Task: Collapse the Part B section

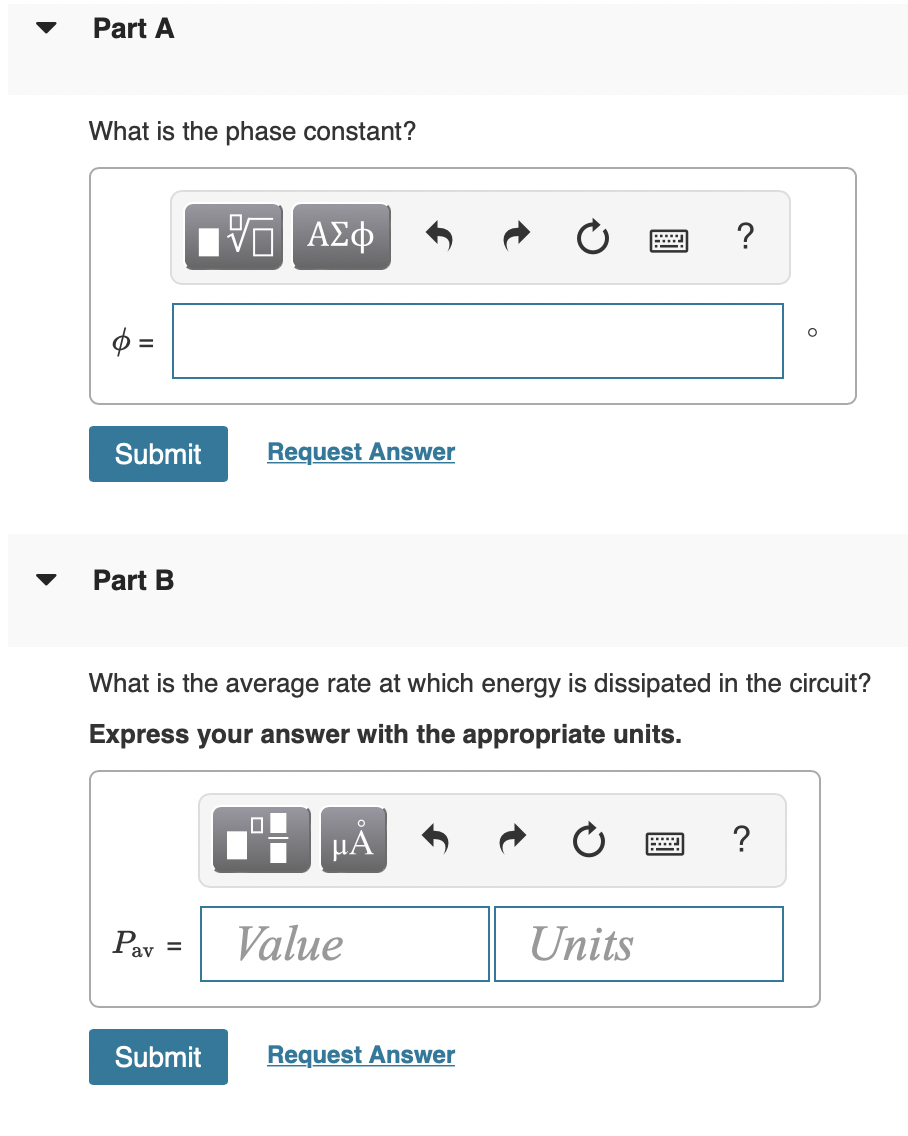Action: (x=46, y=580)
